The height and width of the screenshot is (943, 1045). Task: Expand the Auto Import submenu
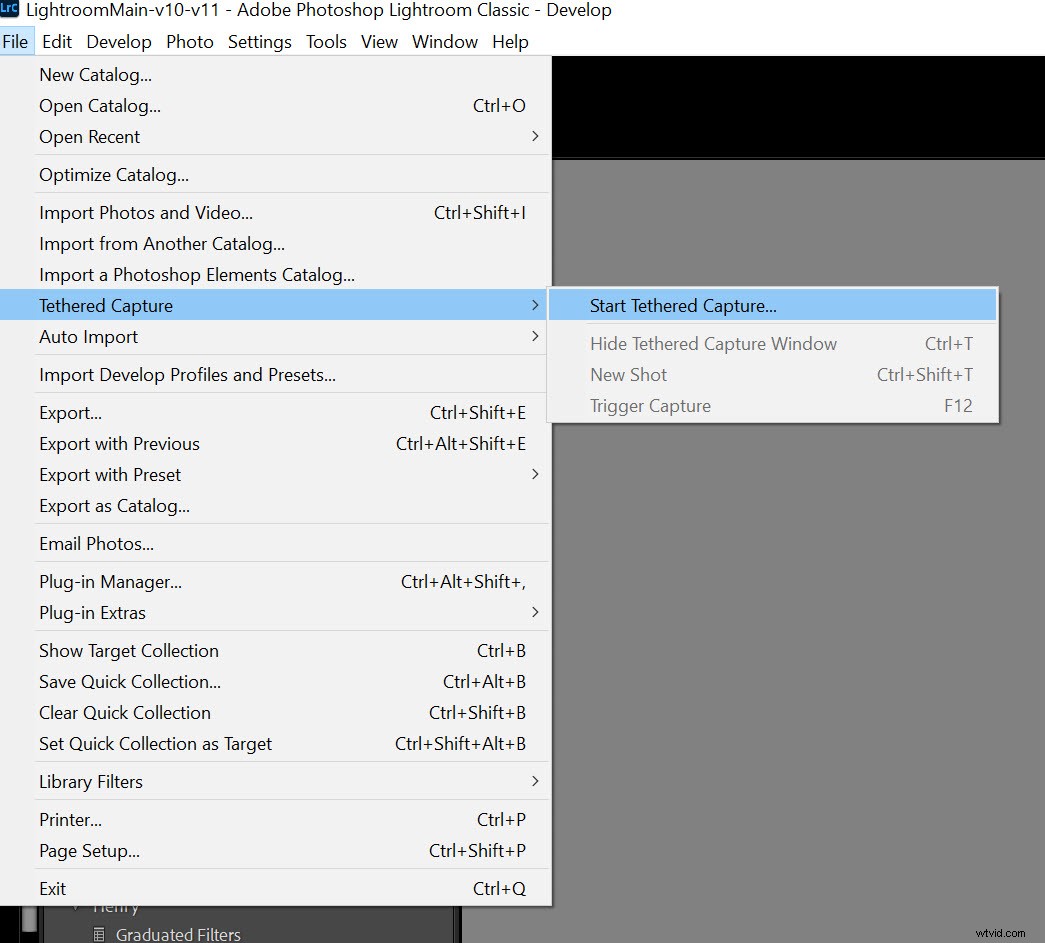coord(275,337)
